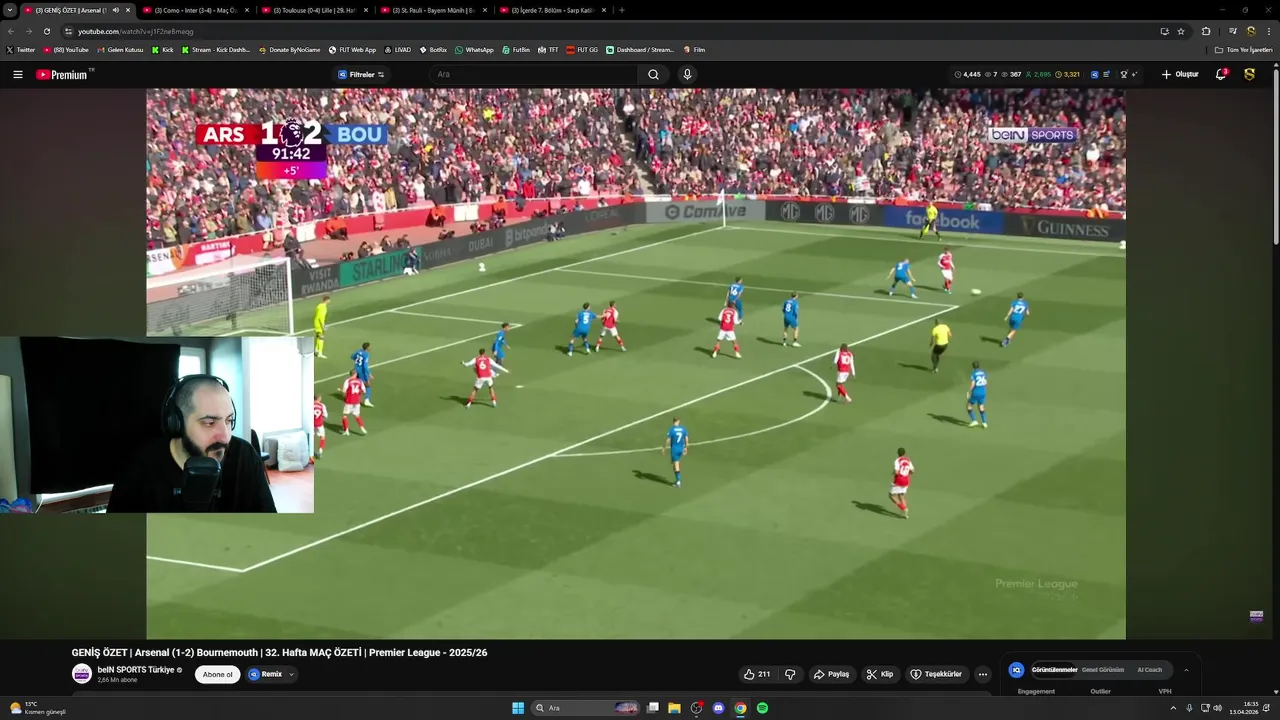Open the Filtreler filter button
Screen dimensions: 1280x720
[x=361, y=74]
